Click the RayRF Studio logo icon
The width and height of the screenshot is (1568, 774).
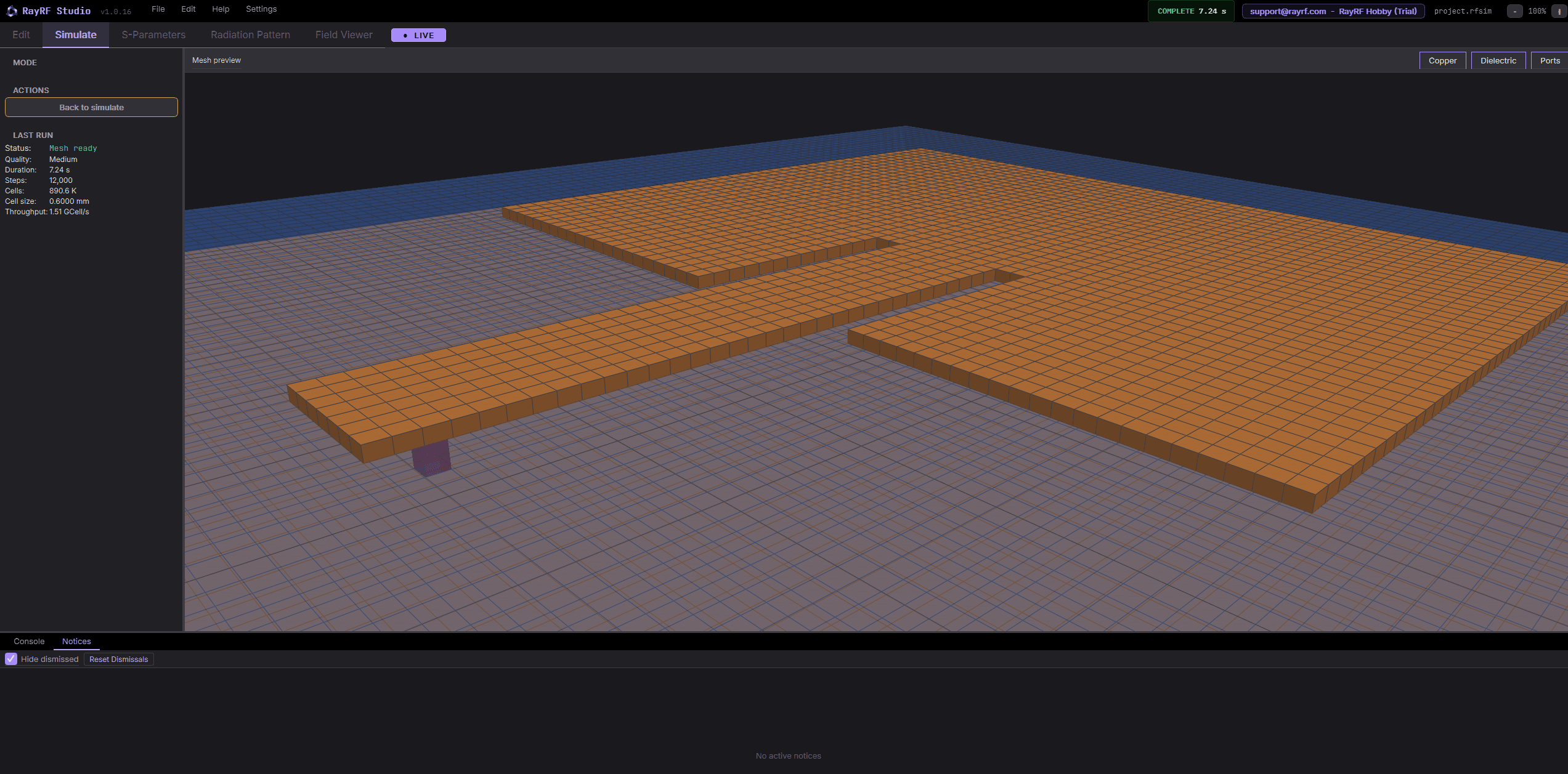click(x=12, y=11)
